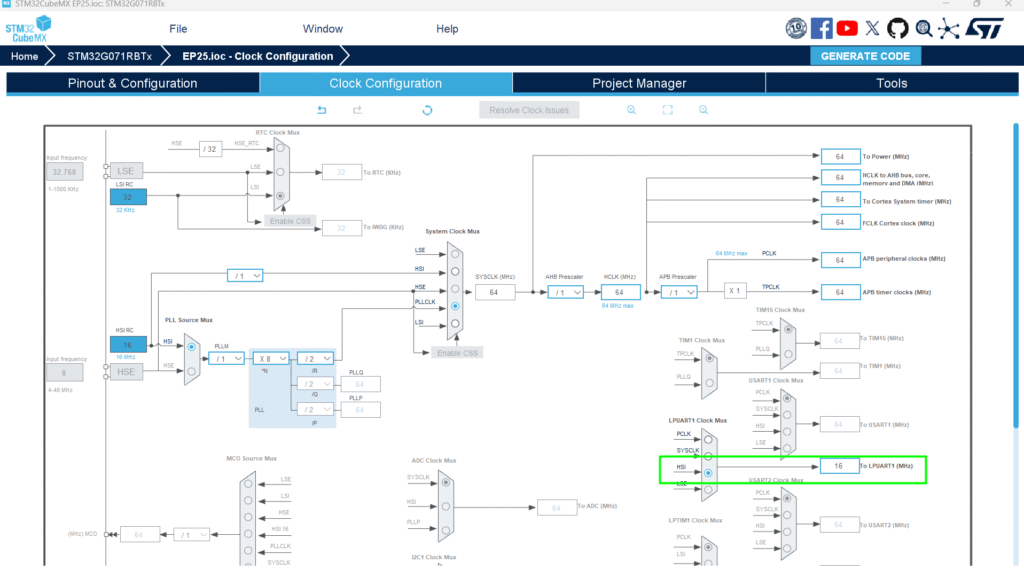Image resolution: width=1024 pixels, height=570 pixels.
Task: Click the Home breadcrumb
Action: (x=24, y=56)
